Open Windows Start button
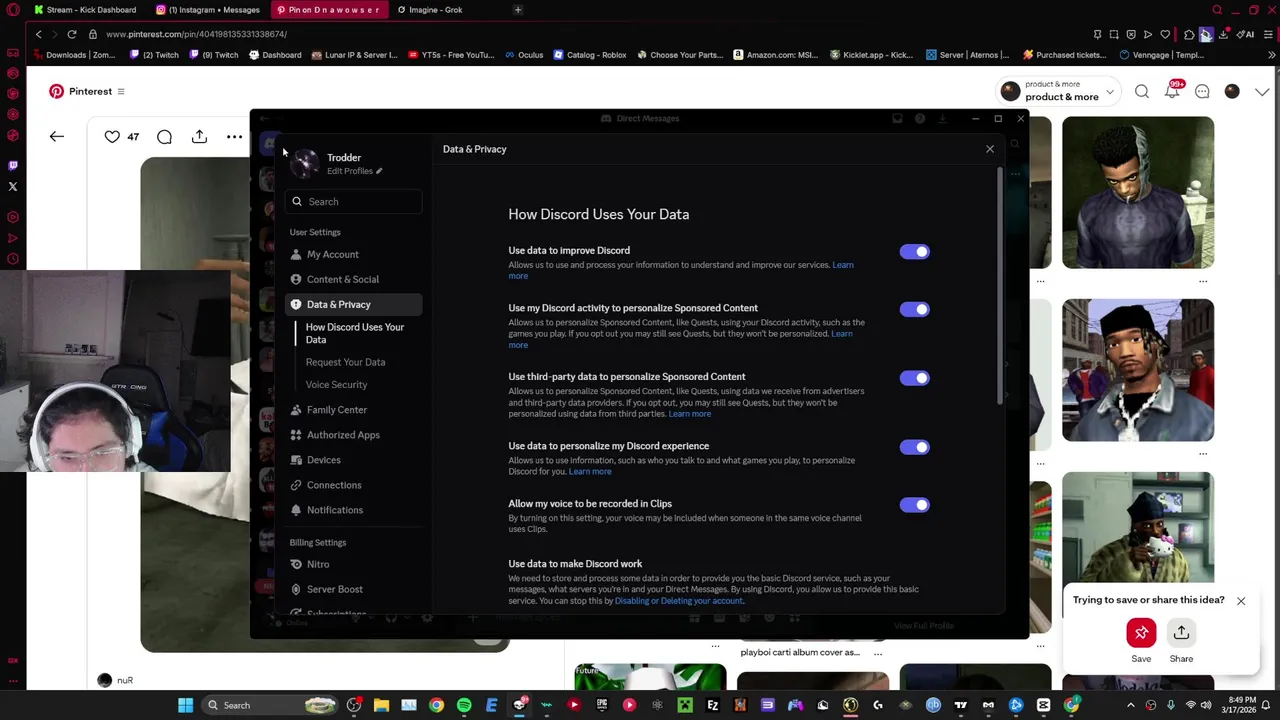Screen dimensions: 1280x720 click(185, 705)
